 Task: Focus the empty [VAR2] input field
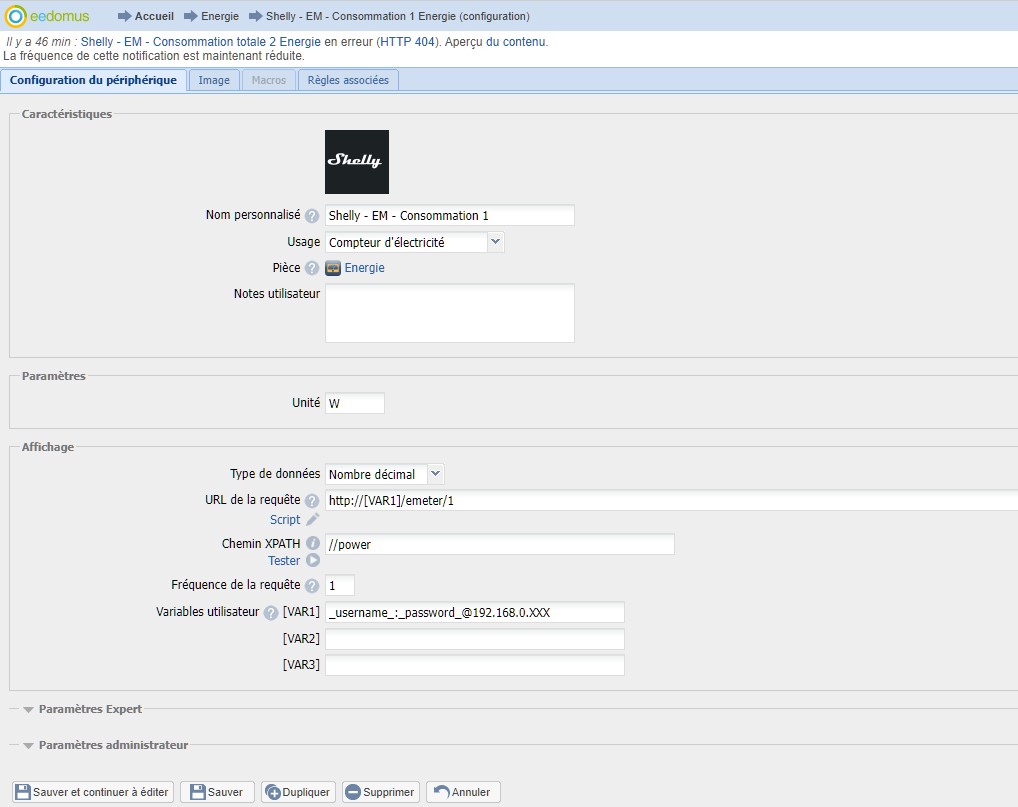(475, 639)
